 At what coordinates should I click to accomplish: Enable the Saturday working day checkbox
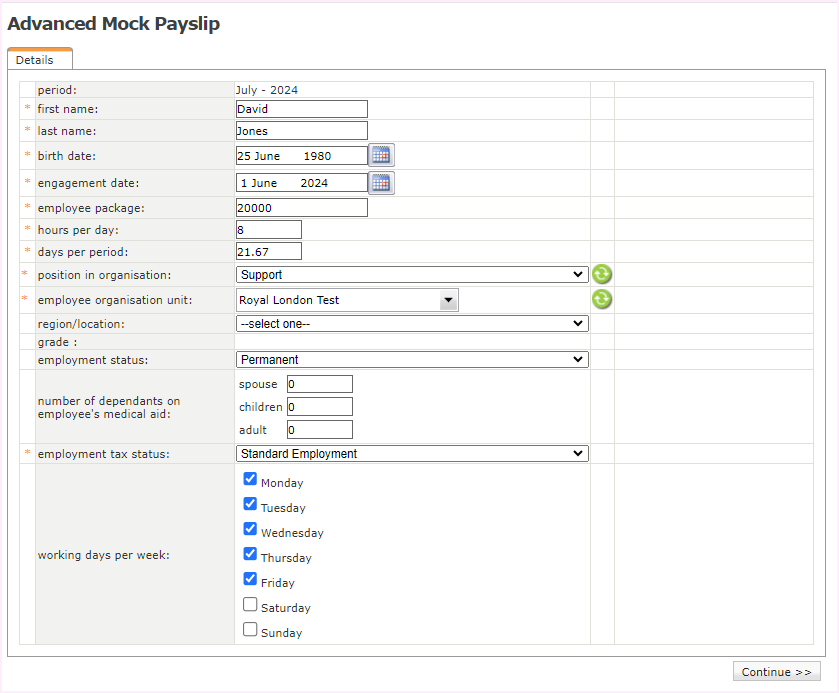pyautogui.click(x=250, y=604)
